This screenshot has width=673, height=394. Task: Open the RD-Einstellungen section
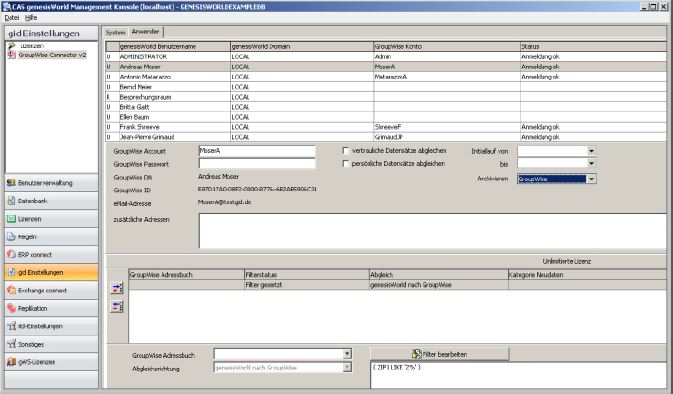(51, 326)
